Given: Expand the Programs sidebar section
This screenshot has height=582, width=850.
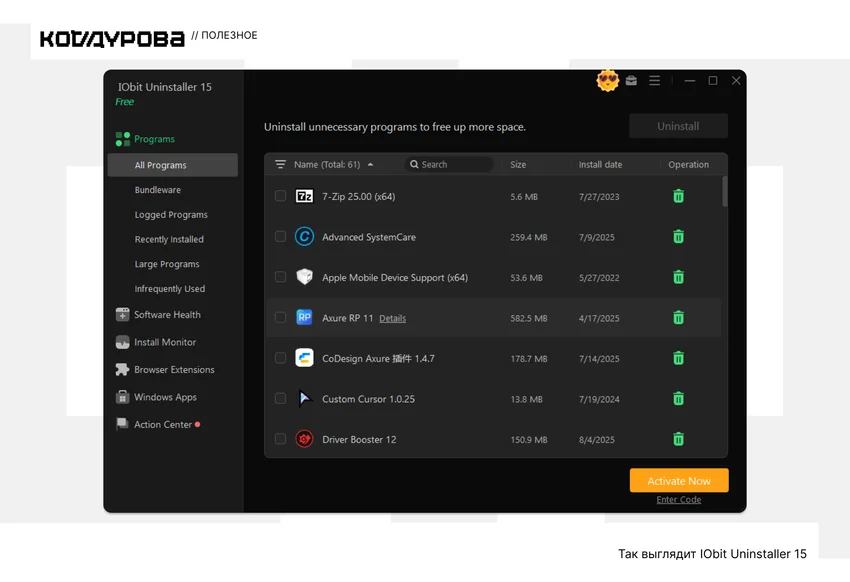Looking at the screenshot, I should [154, 139].
